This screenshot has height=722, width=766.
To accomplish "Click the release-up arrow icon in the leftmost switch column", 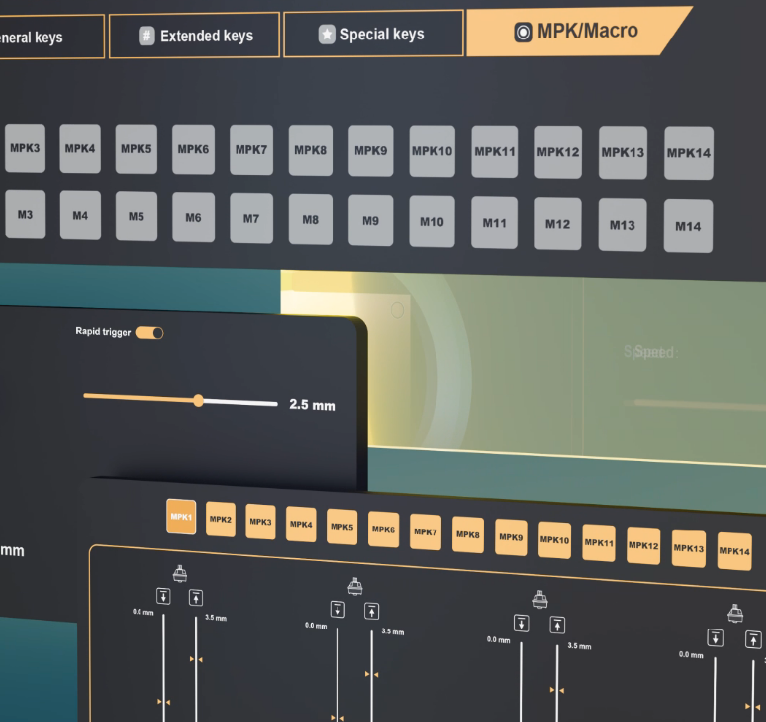I will point(196,597).
